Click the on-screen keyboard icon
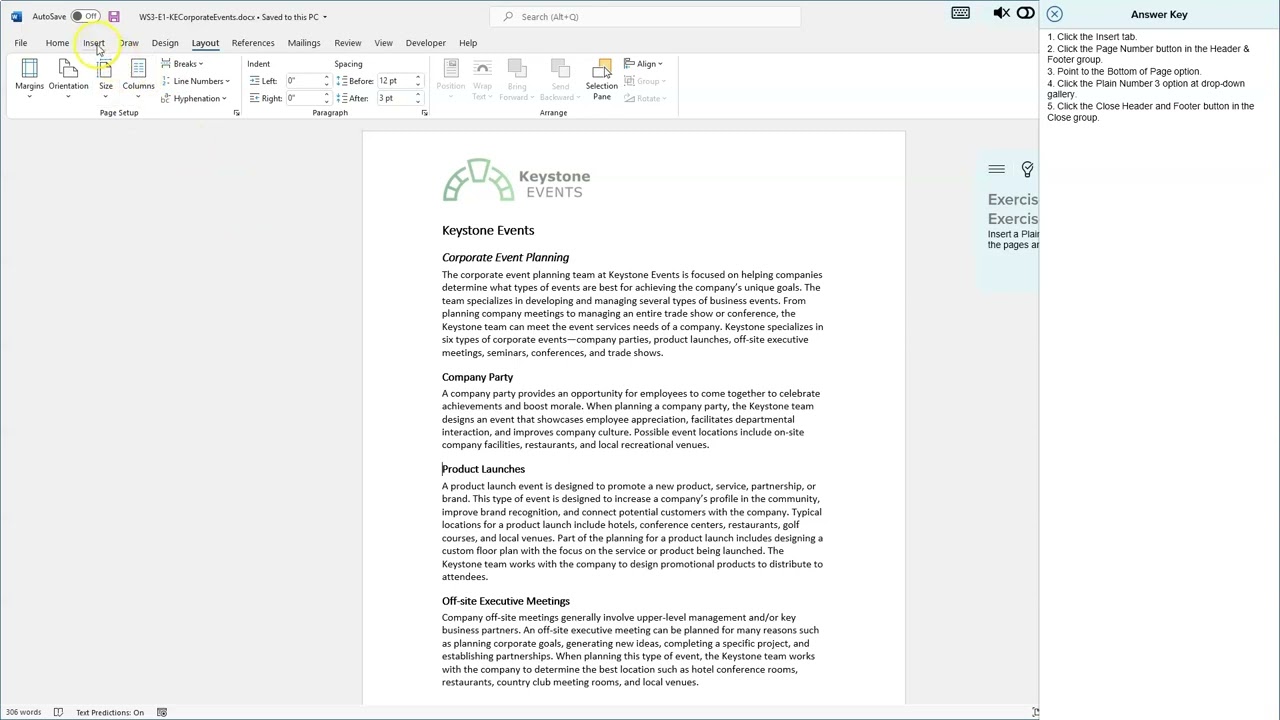This screenshot has height=720, width=1280. 960,13
